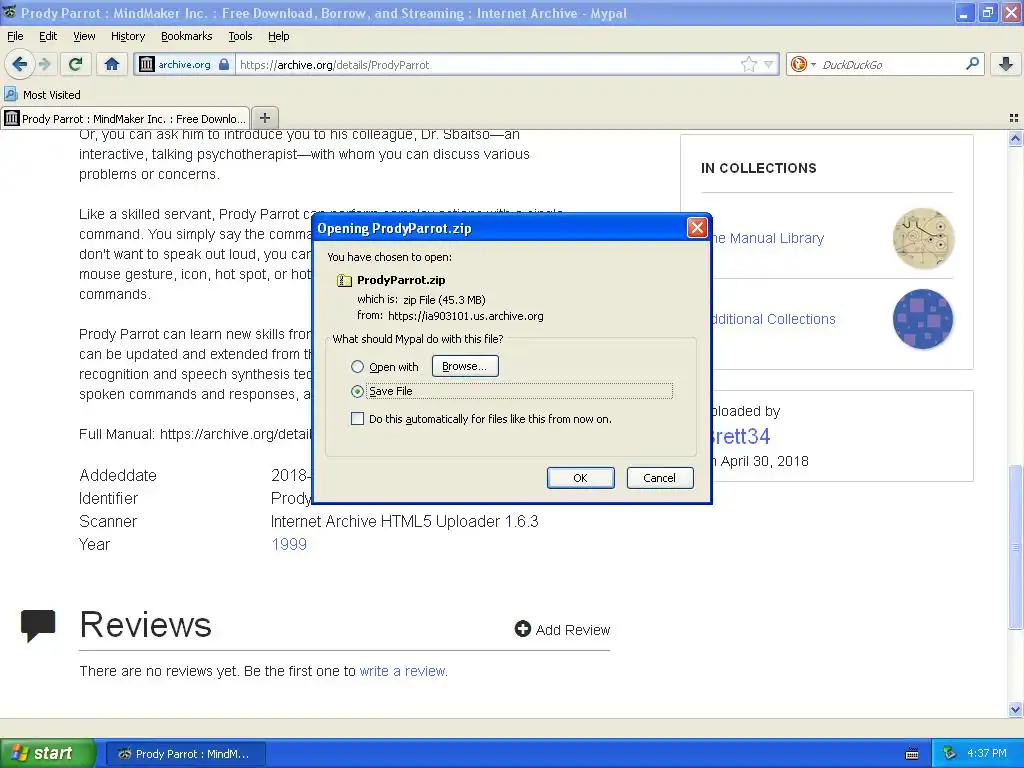Click the 4:37 PM taskbar clock
This screenshot has width=1024, height=768.
pyautogui.click(x=987, y=753)
